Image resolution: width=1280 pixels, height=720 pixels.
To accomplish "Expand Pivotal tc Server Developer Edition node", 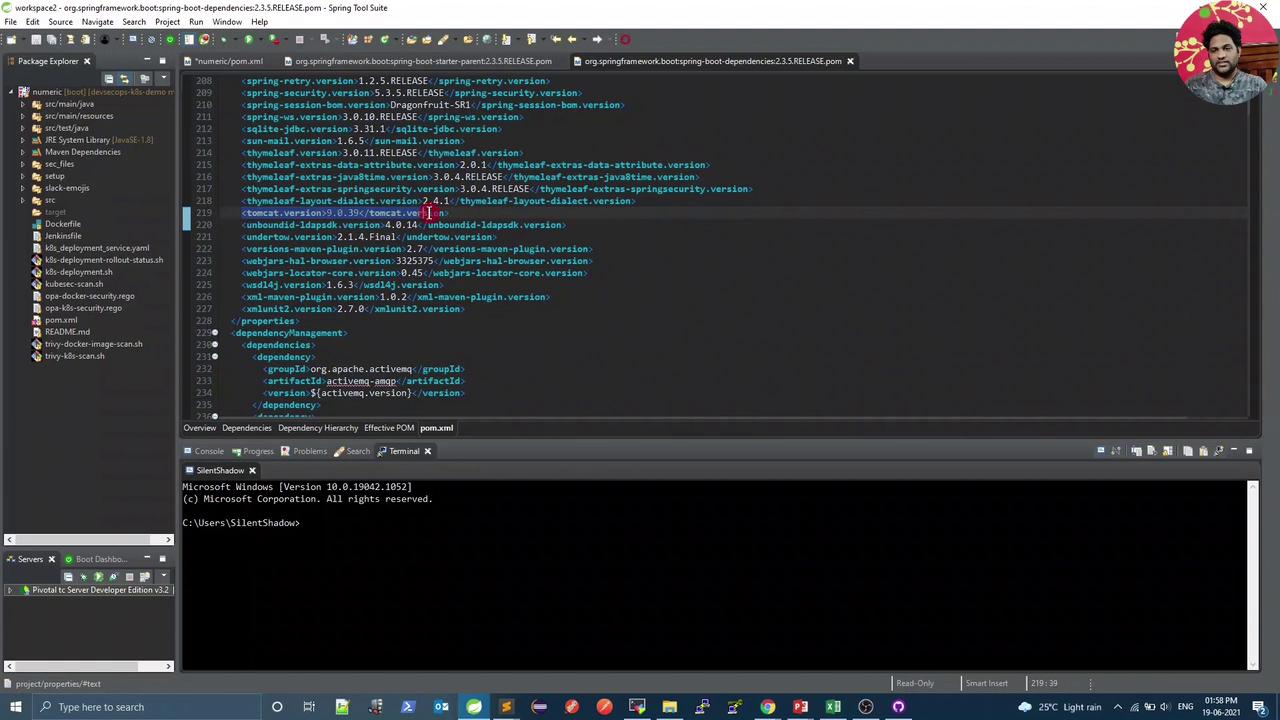I will click(11, 590).
